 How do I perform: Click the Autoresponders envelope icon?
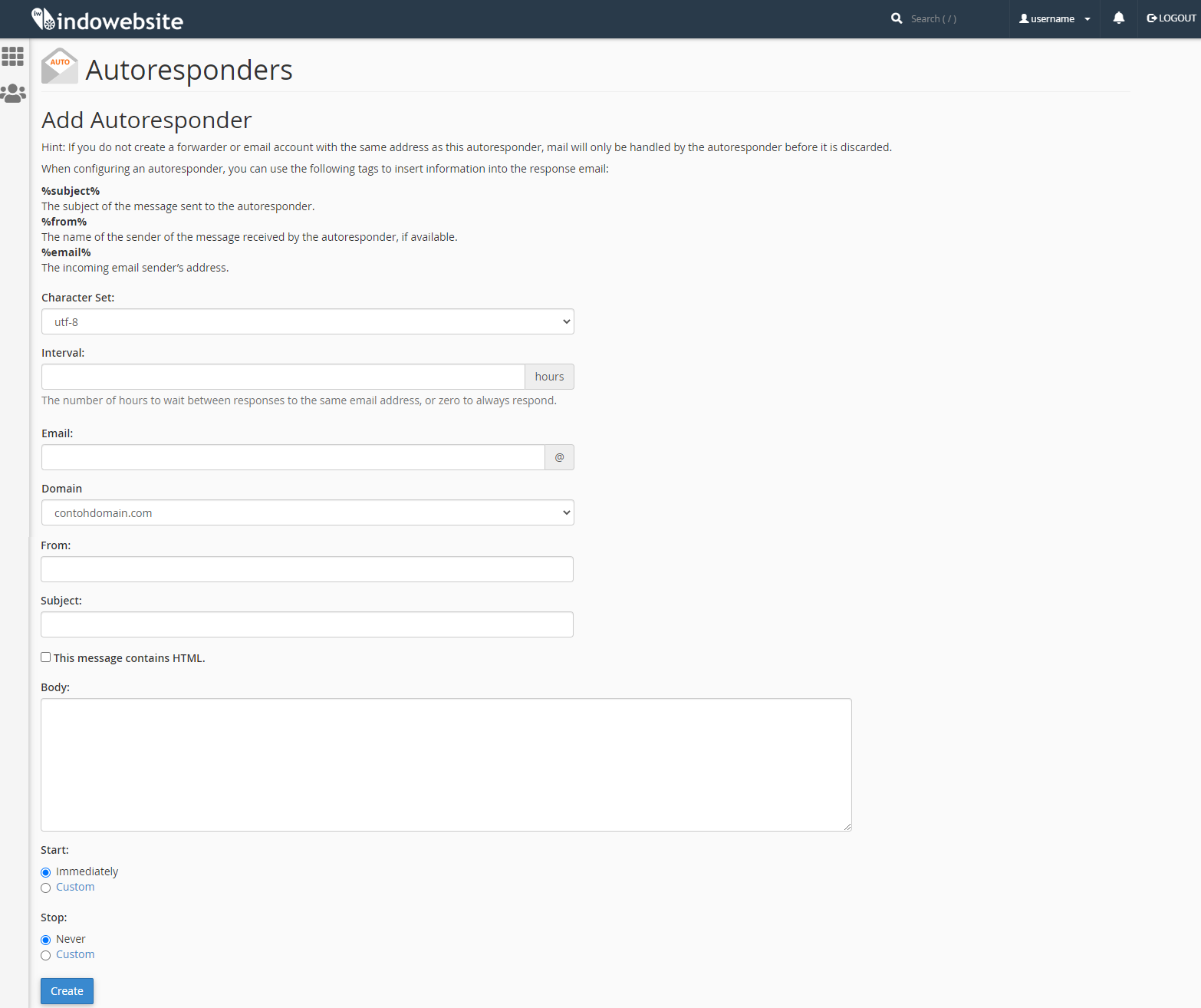(x=60, y=67)
